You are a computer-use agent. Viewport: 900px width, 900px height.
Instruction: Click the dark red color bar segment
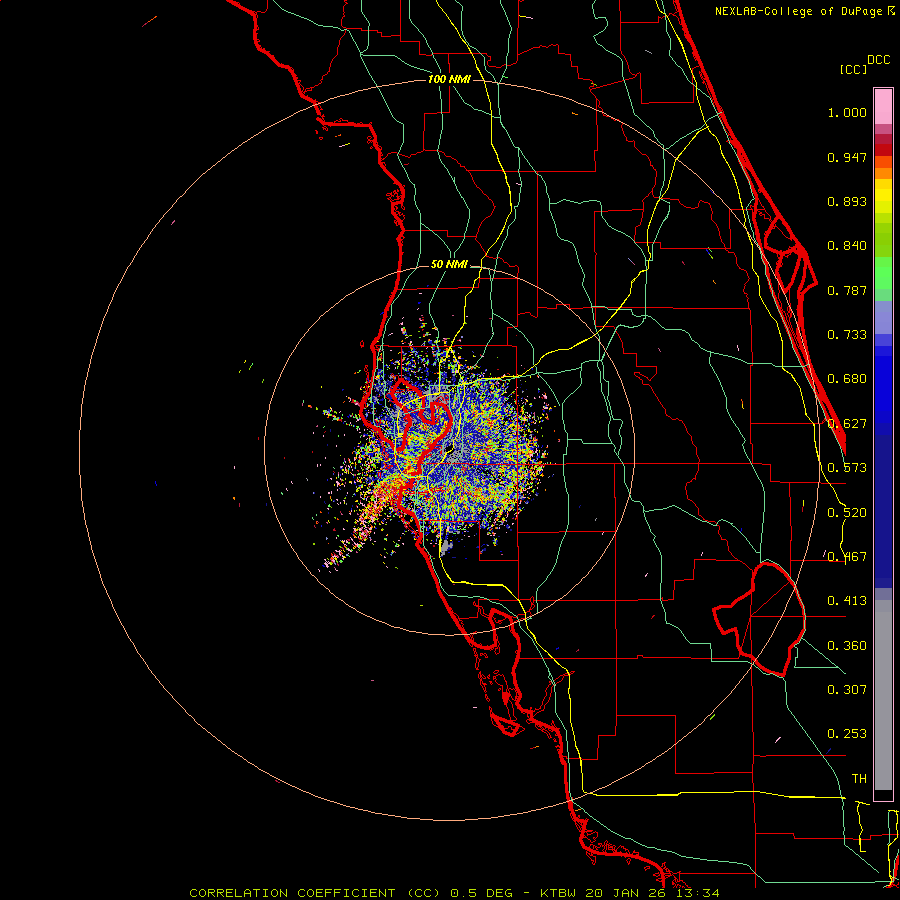coord(883,150)
